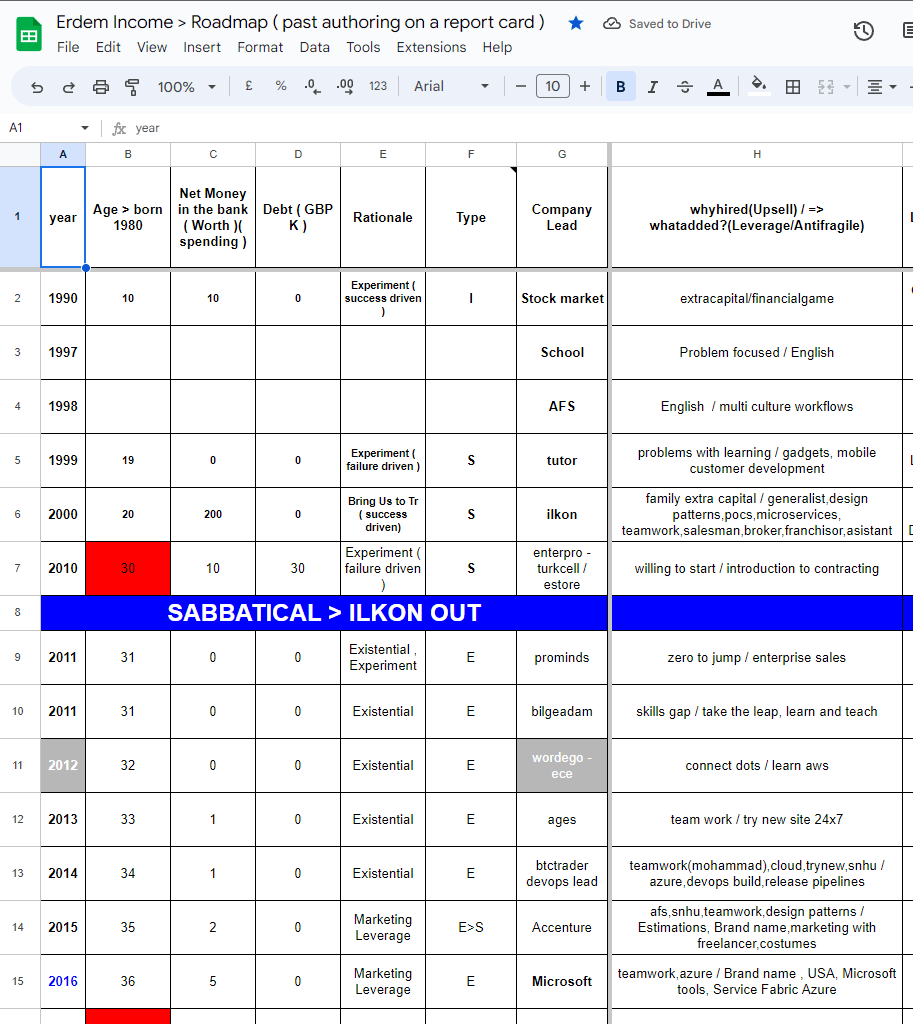This screenshot has width=913, height=1024.
Task: Open the borders tool
Action: point(793,86)
